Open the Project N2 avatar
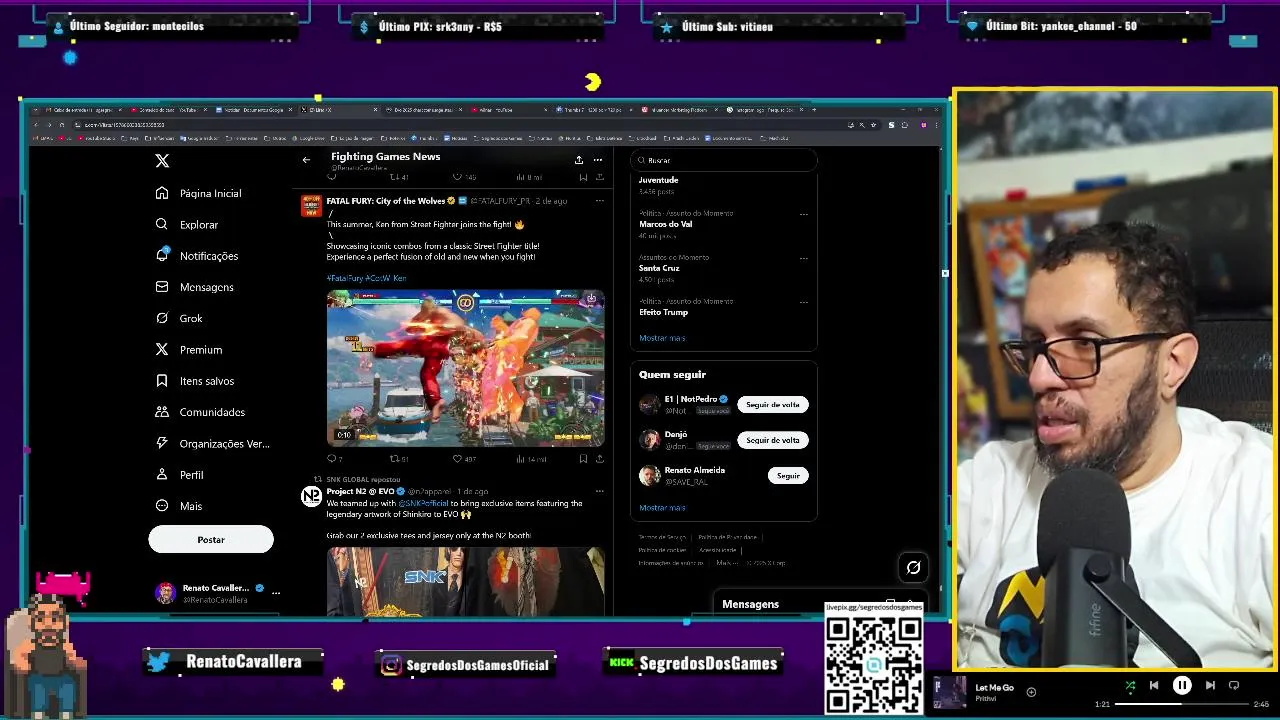The image size is (1280, 720). [x=311, y=497]
